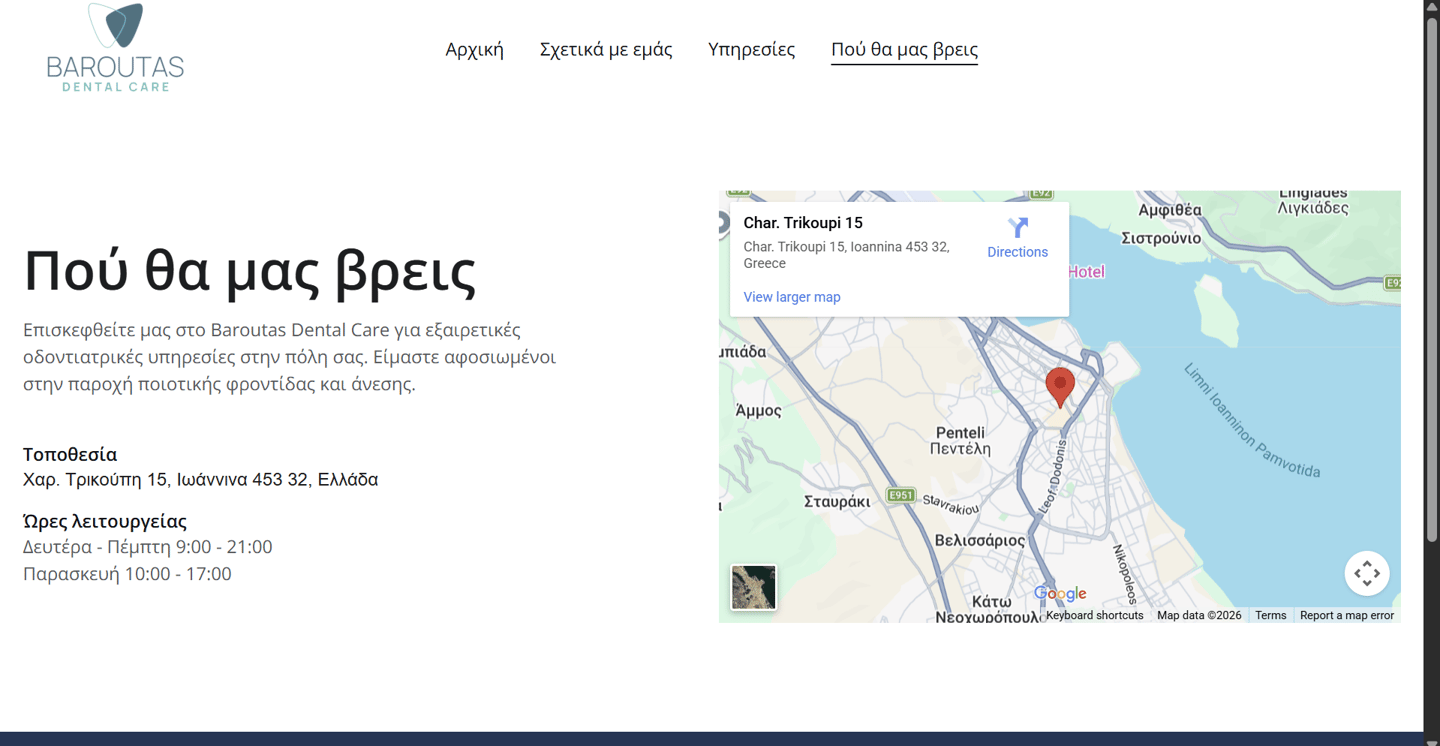The image size is (1440, 746).
Task: Click the red location pin on map
Action: [1060, 387]
